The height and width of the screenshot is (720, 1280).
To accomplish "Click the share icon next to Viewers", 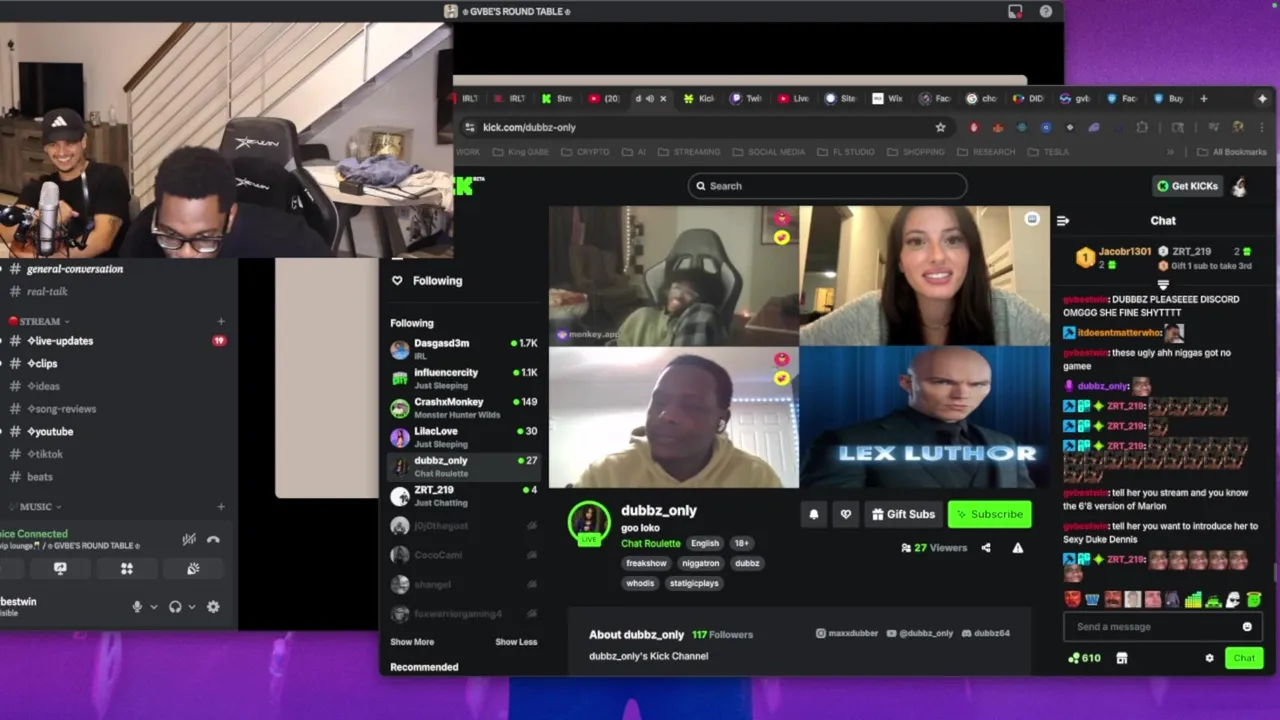I will coord(986,548).
